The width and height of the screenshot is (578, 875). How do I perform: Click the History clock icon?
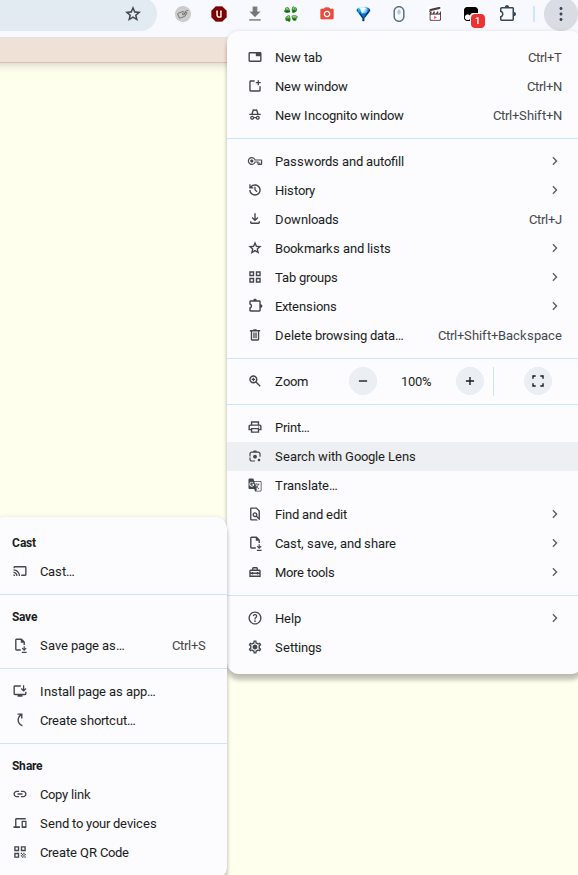coord(255,190)
